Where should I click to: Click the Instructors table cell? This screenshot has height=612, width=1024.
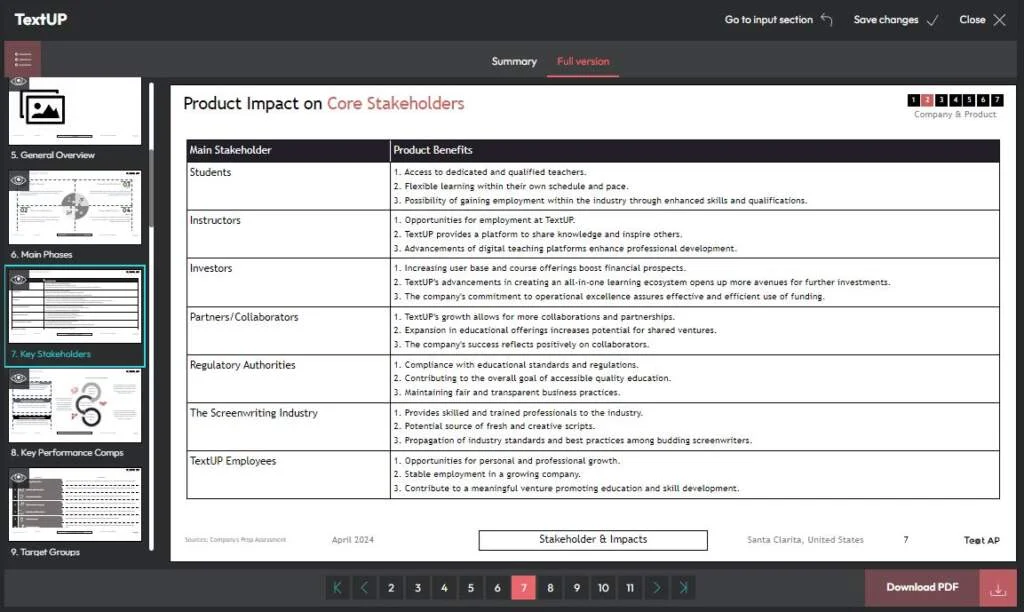coord(288,234)
